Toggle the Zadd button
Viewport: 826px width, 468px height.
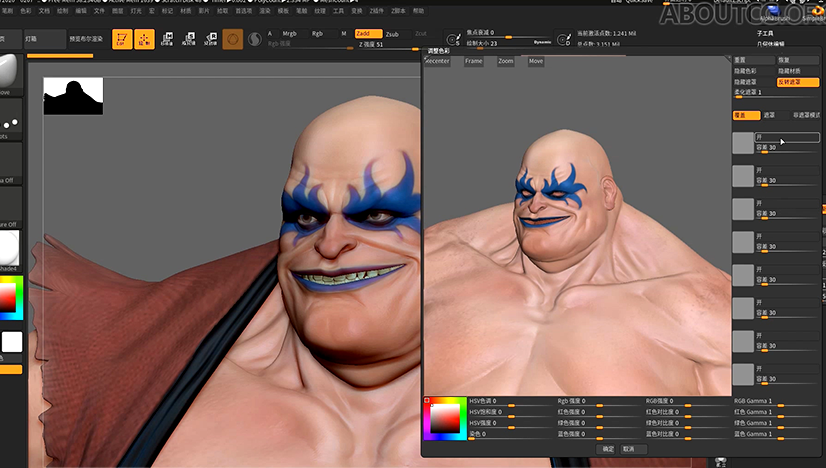[368, 34]
